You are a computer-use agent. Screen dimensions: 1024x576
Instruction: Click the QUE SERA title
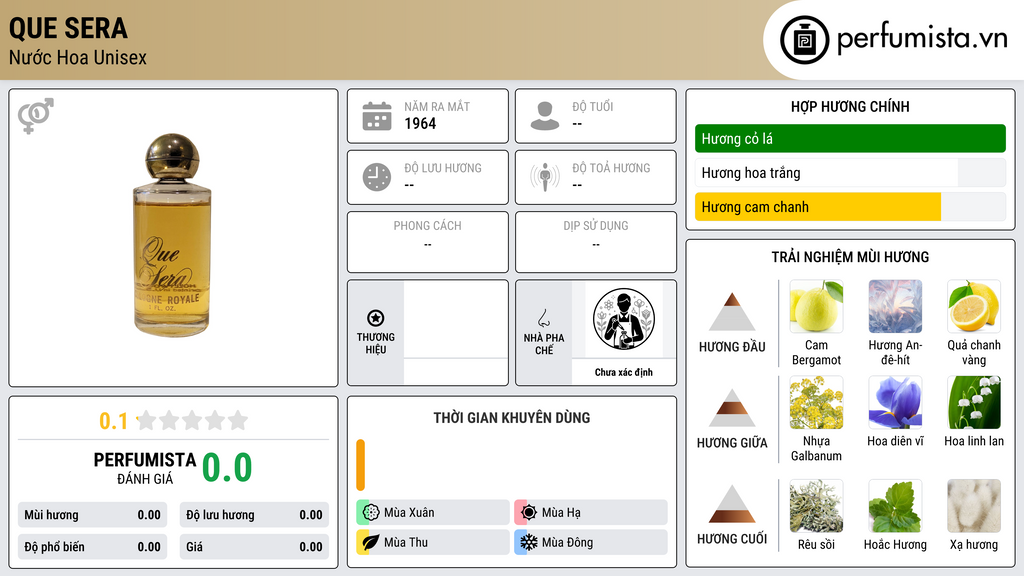click(69, 29)
